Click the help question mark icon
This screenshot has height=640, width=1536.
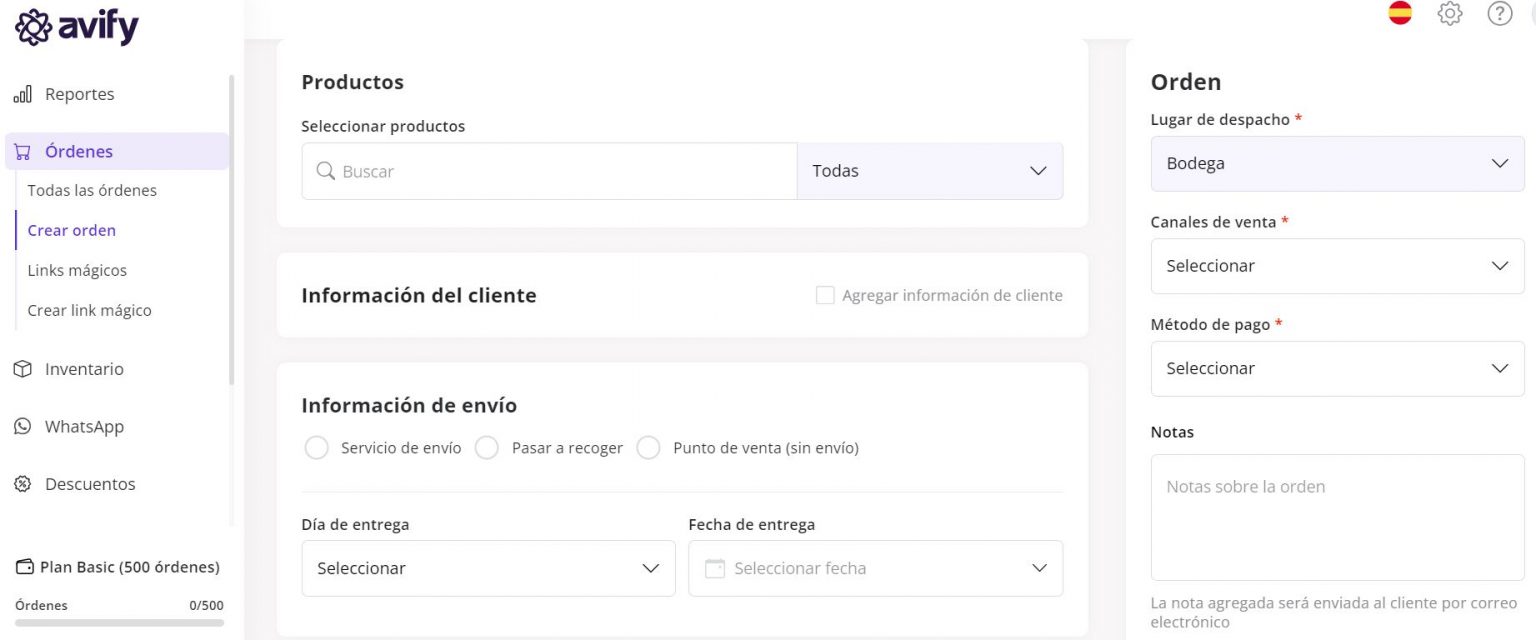click(1499, 14)
